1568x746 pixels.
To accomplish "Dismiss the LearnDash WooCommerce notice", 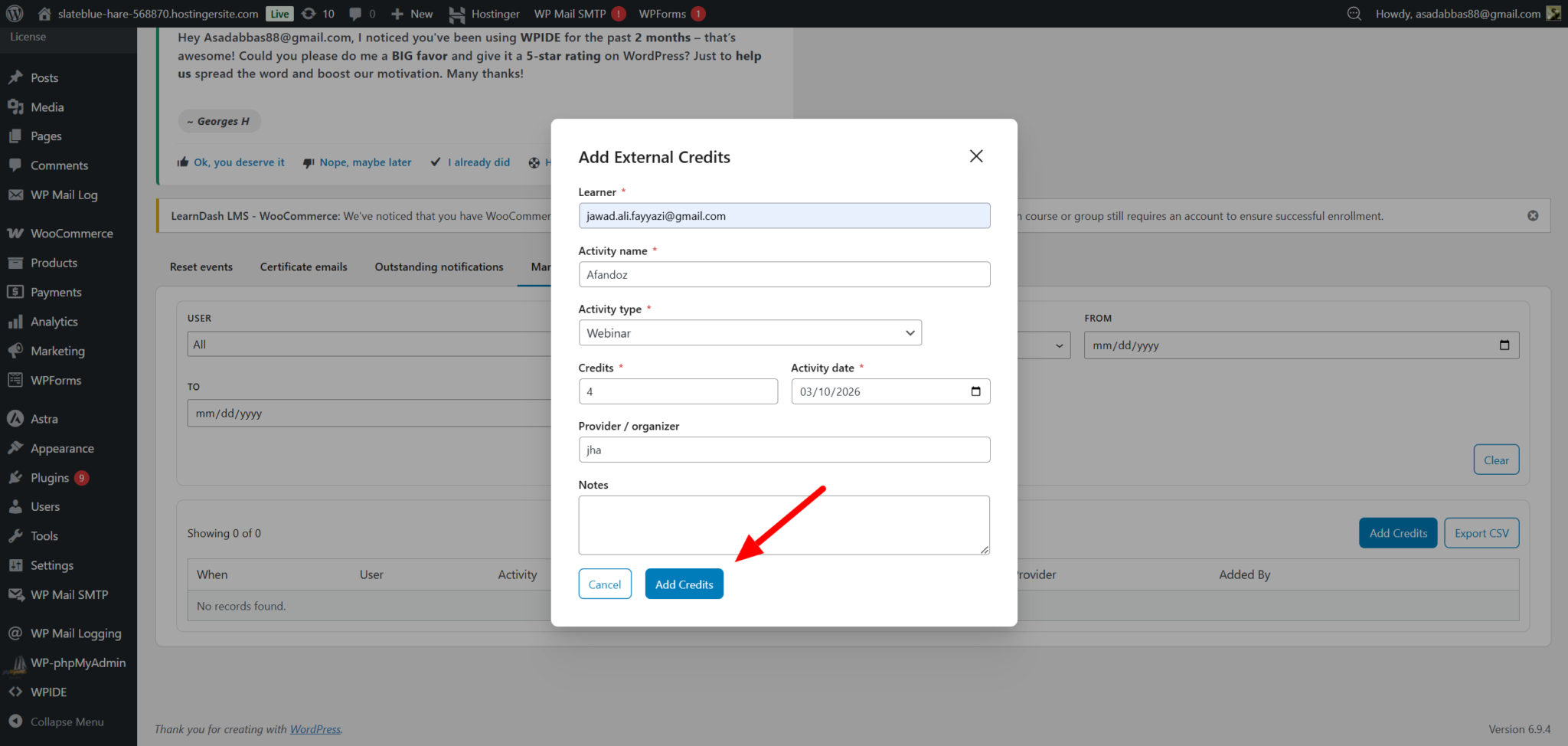I will pos(1533,216).
